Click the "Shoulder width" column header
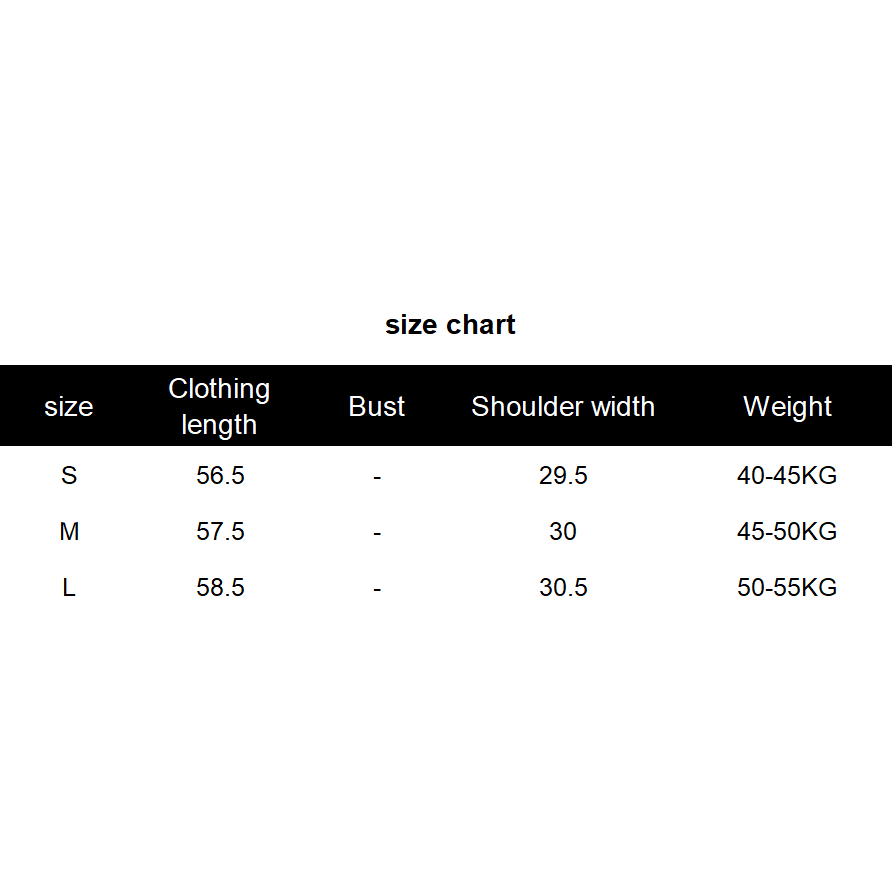The image size is (892, 892). point(563,407)
